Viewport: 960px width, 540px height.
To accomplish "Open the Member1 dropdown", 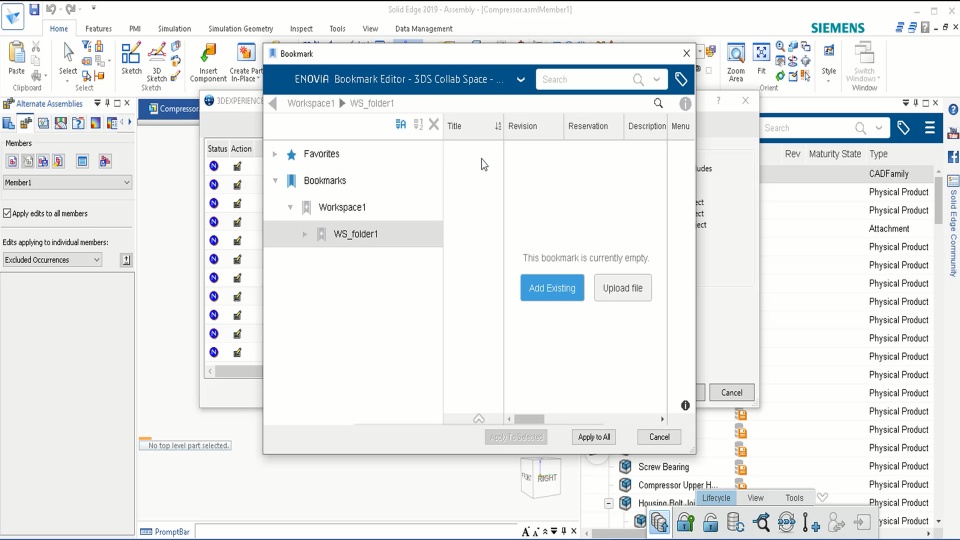I will tap(67, 182).
